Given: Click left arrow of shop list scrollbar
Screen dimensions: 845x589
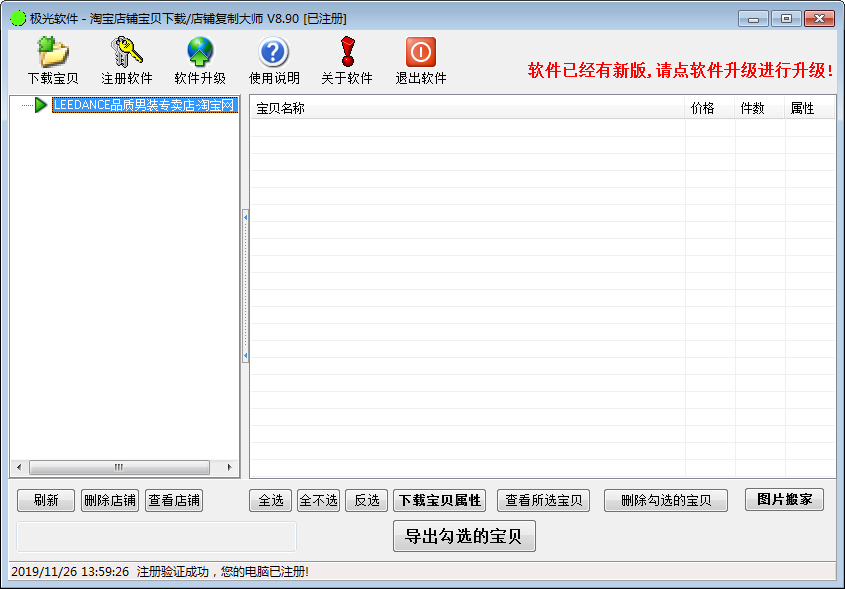Looking at the screenshot, I should point(19,467).
